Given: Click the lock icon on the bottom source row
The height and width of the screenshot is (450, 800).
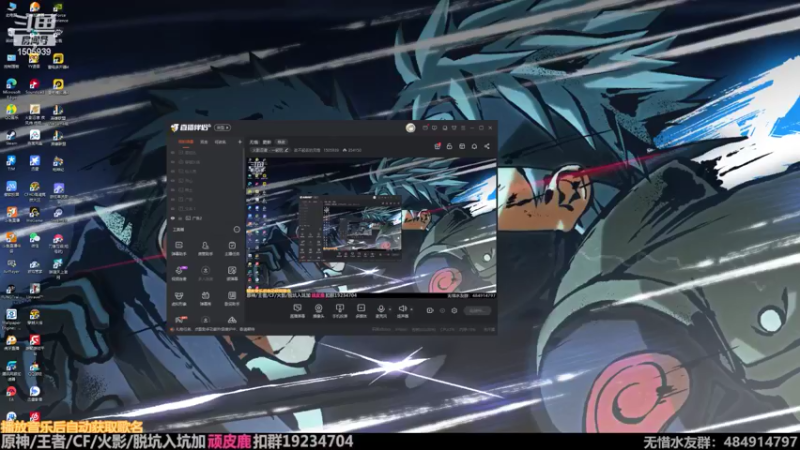Looking at the screenshot, I should pos(180,218).
